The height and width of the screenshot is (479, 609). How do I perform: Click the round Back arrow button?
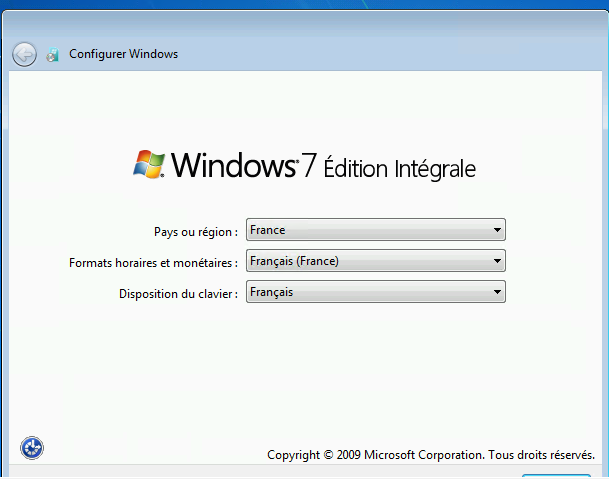coord(25,54)
